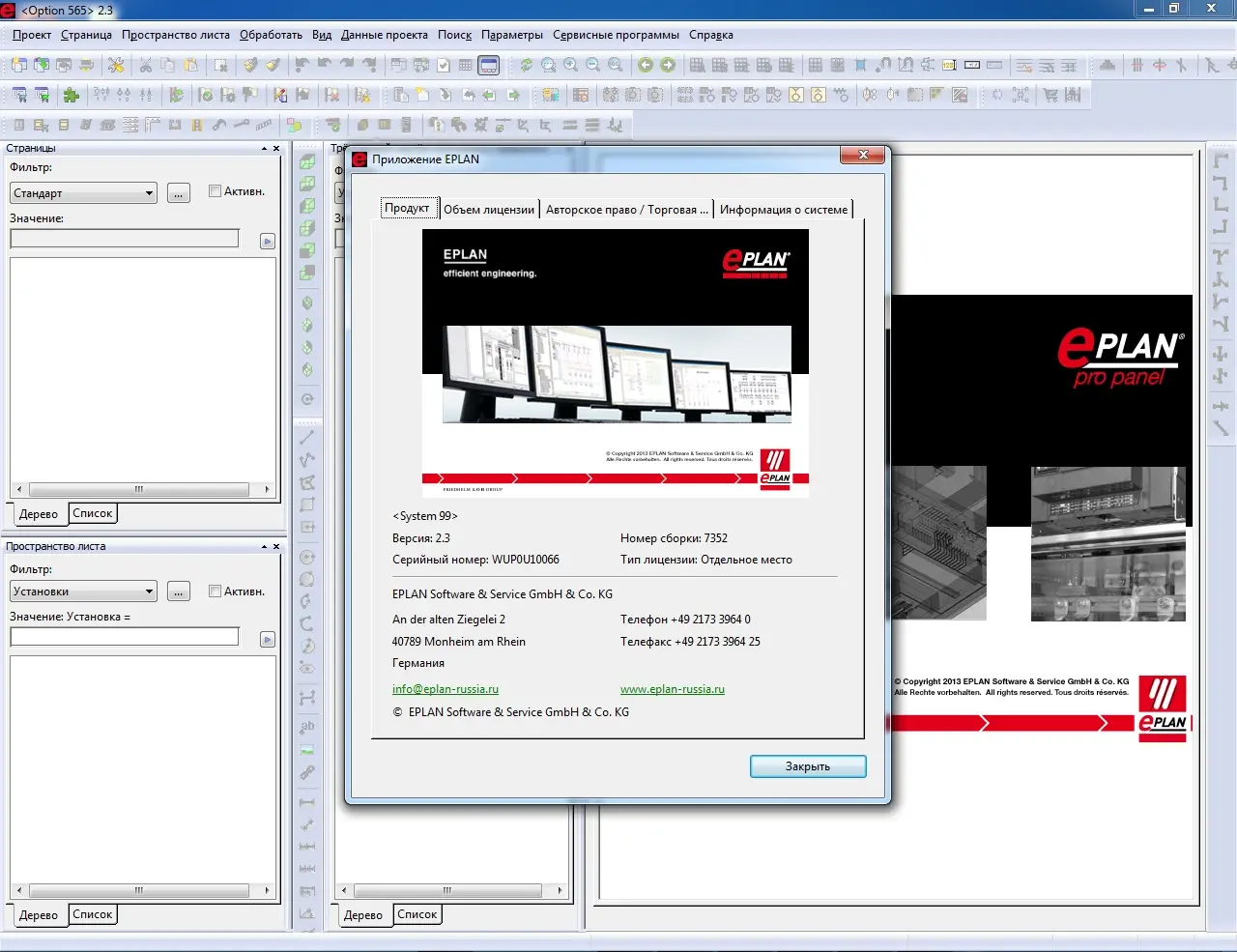Enable Активн. checkbox in Пространство листа panel
This screenshot has height=952, width=1237.
[215, 591]
